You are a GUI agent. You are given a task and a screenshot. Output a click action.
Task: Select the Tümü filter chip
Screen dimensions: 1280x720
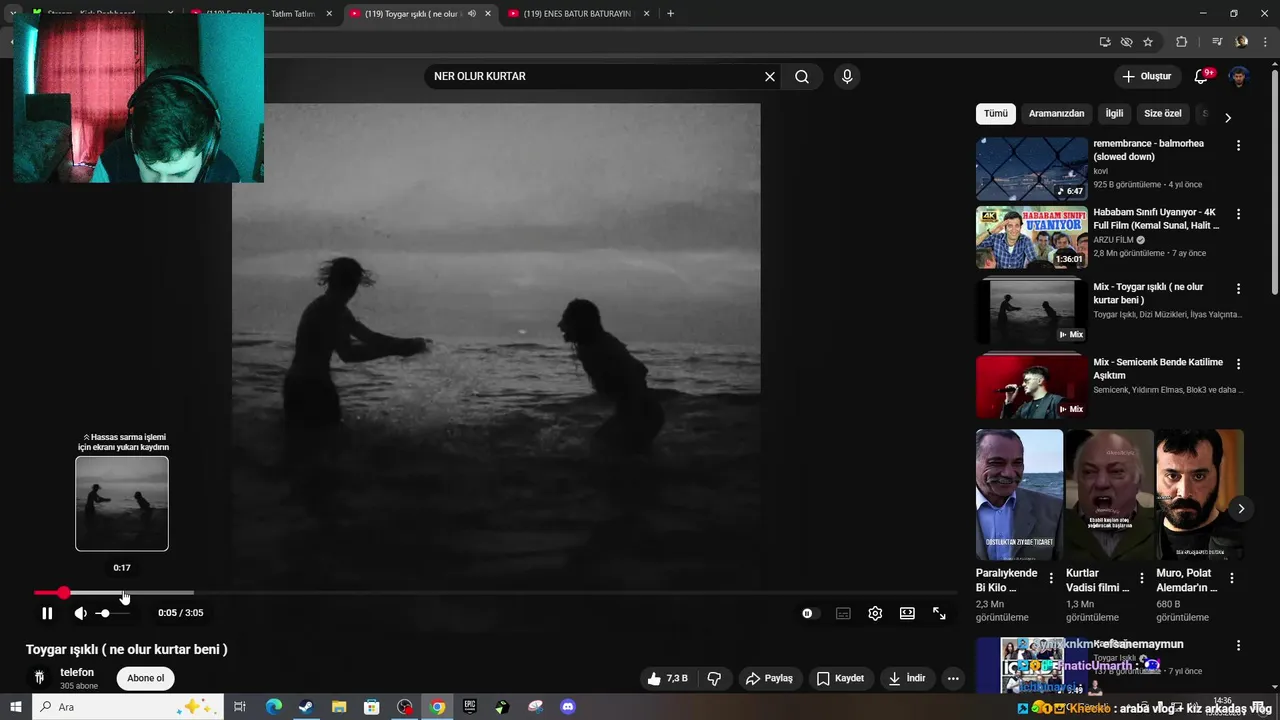point(996,114)
